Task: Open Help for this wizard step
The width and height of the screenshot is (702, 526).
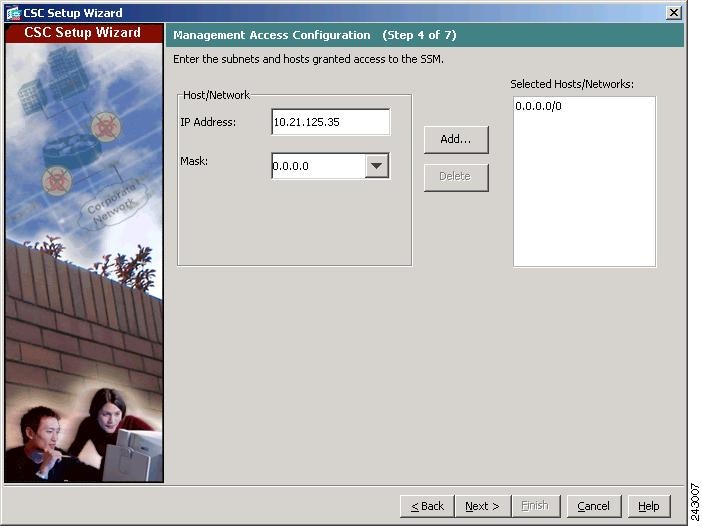Action: pyautogui.click(x=649, y=506)
